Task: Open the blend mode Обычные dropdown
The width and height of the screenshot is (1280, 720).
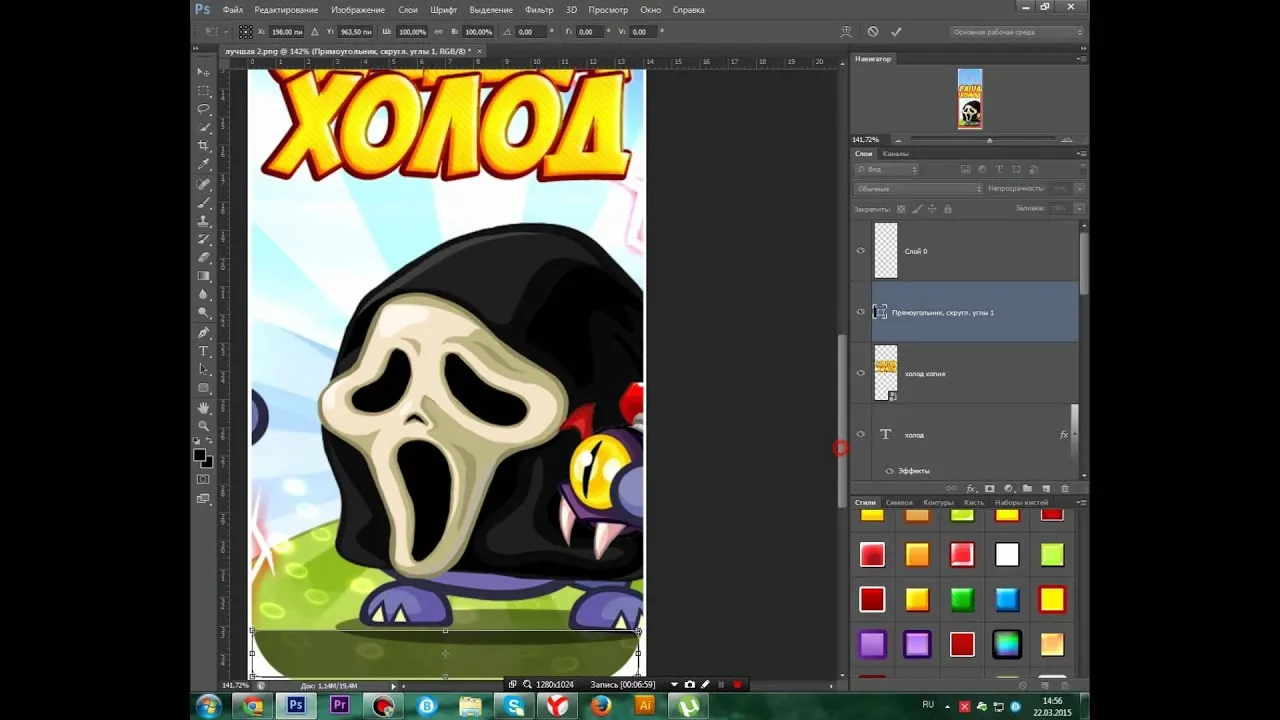Action: (x=919, y=189)
